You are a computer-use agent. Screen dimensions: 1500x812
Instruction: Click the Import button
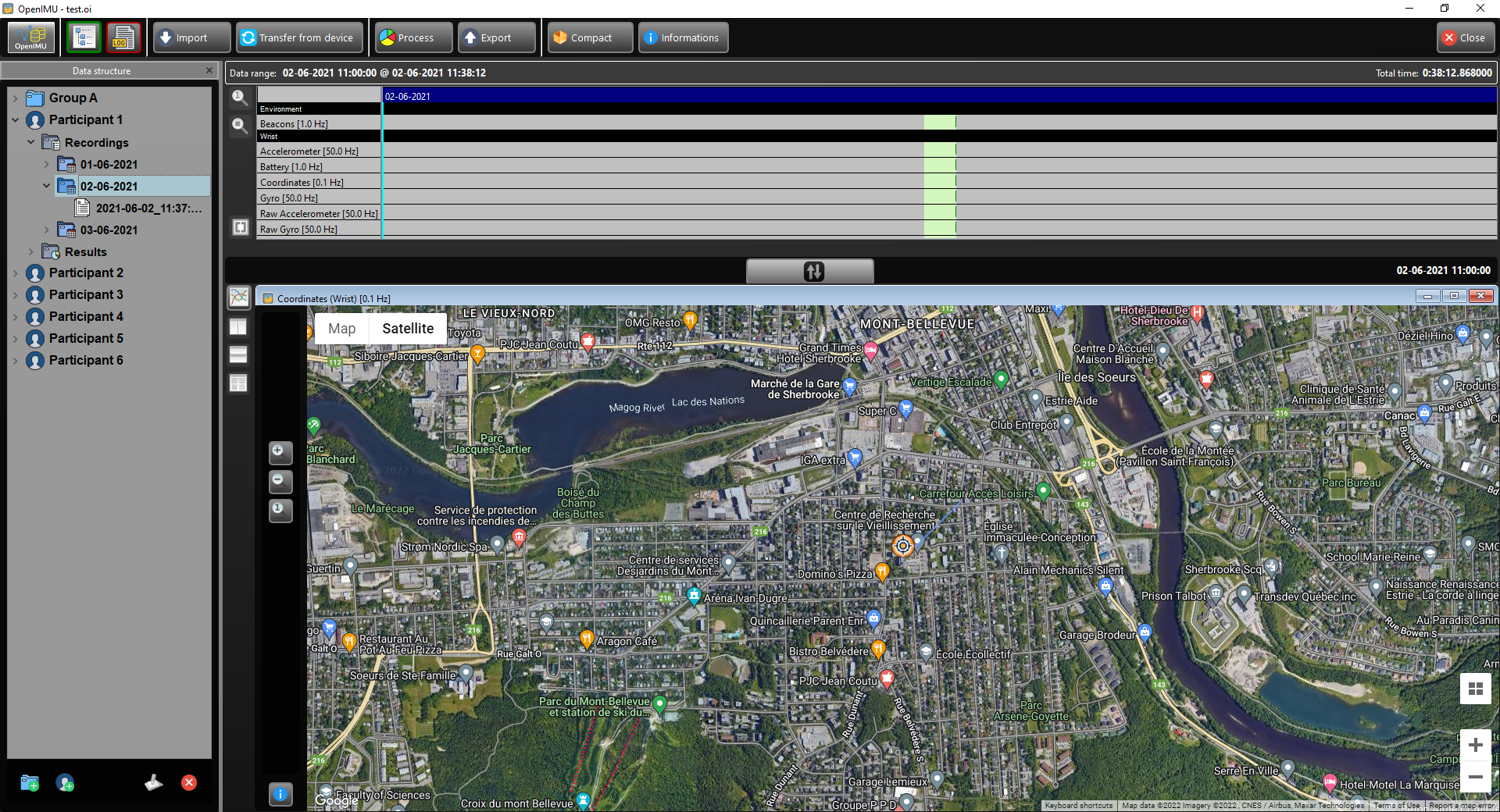tap(191, 37)
